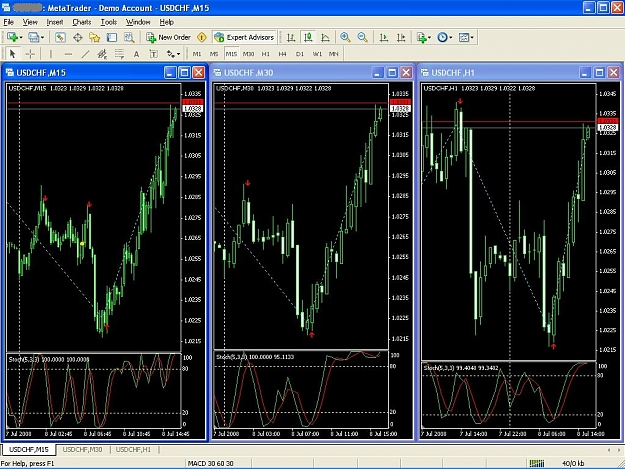Enable chart shift icon
The height and width of the screenshot is (469, 625).
click(401, 37)
